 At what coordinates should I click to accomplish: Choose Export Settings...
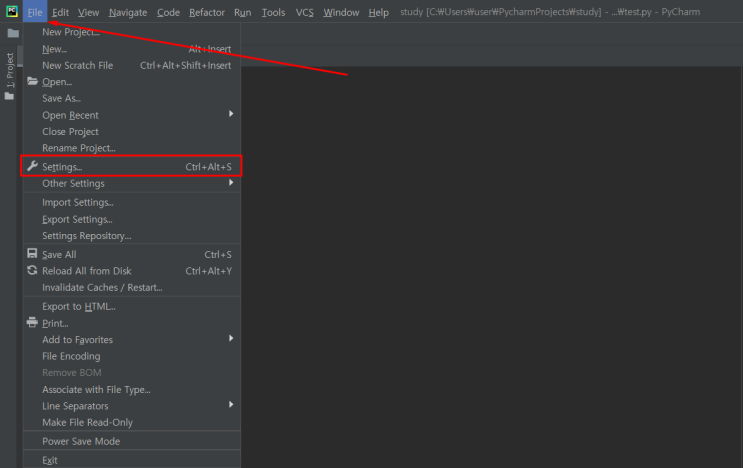pyautogui.click(x=132, y=219)
